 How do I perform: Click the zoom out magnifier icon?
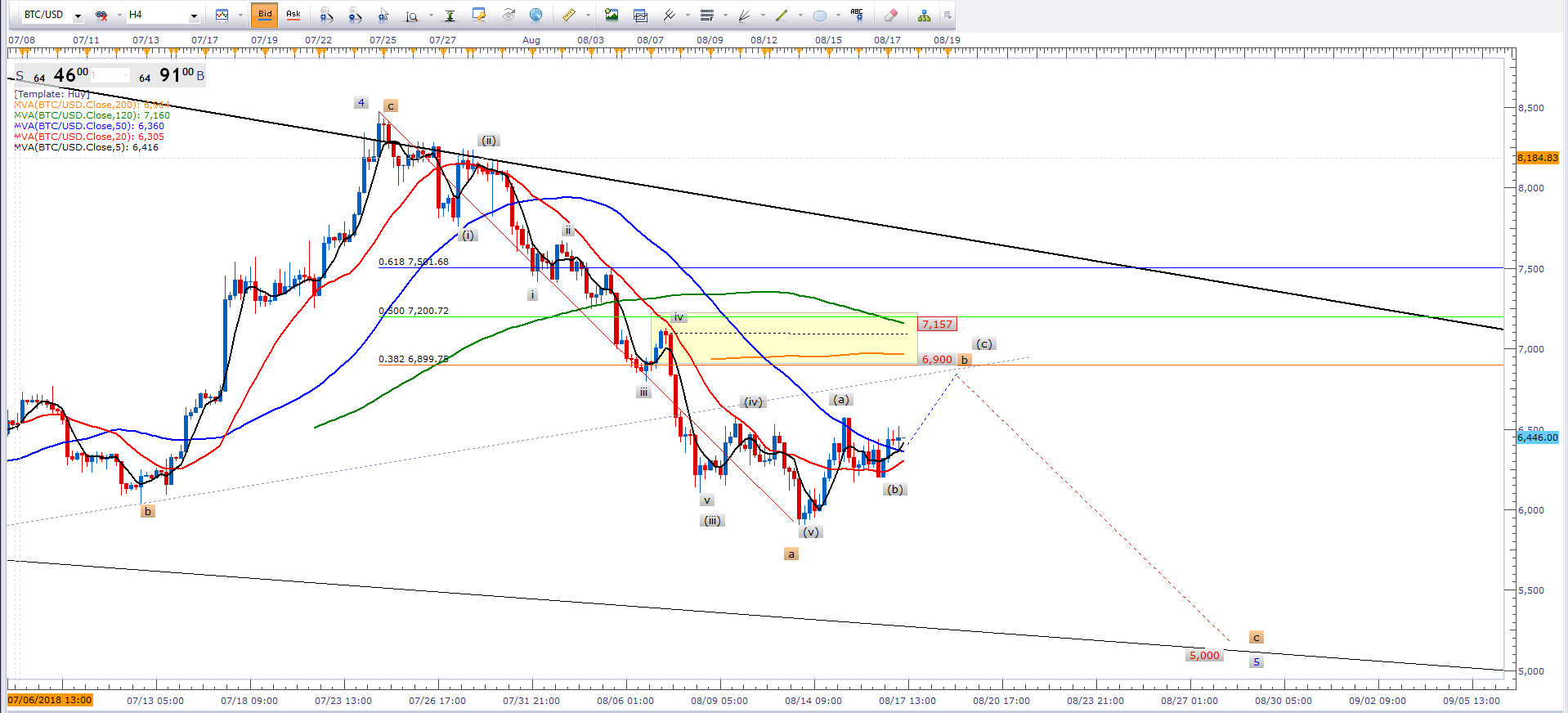tap(354, 15)
